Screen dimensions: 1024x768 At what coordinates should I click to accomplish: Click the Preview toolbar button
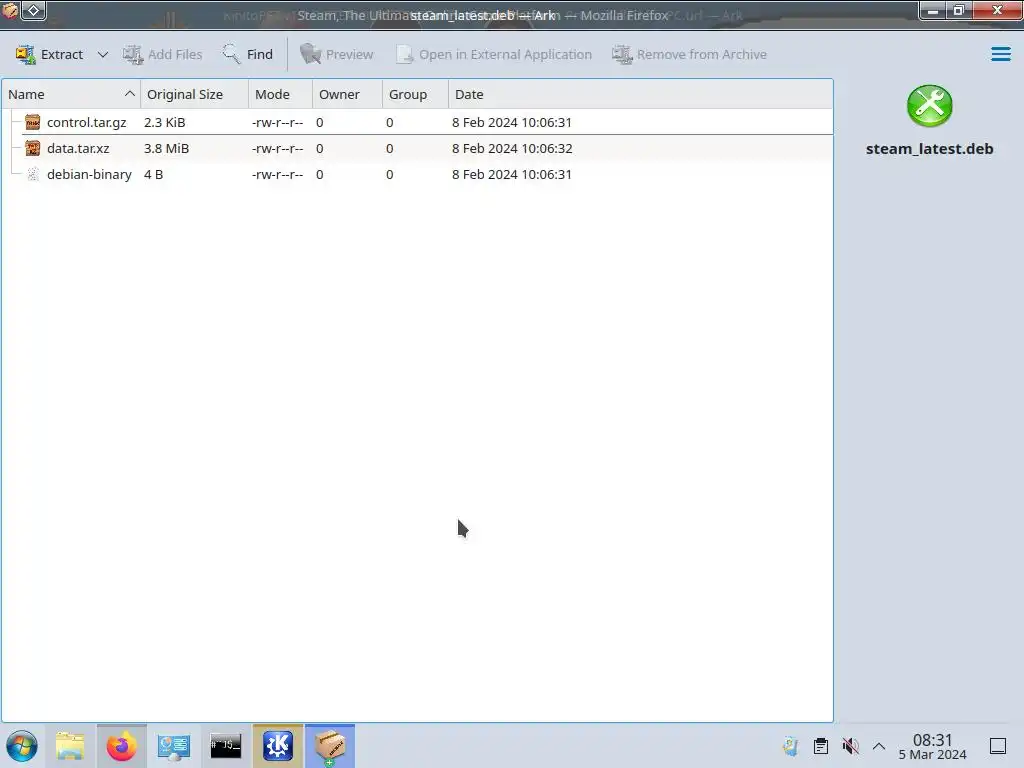pos(336,54)
